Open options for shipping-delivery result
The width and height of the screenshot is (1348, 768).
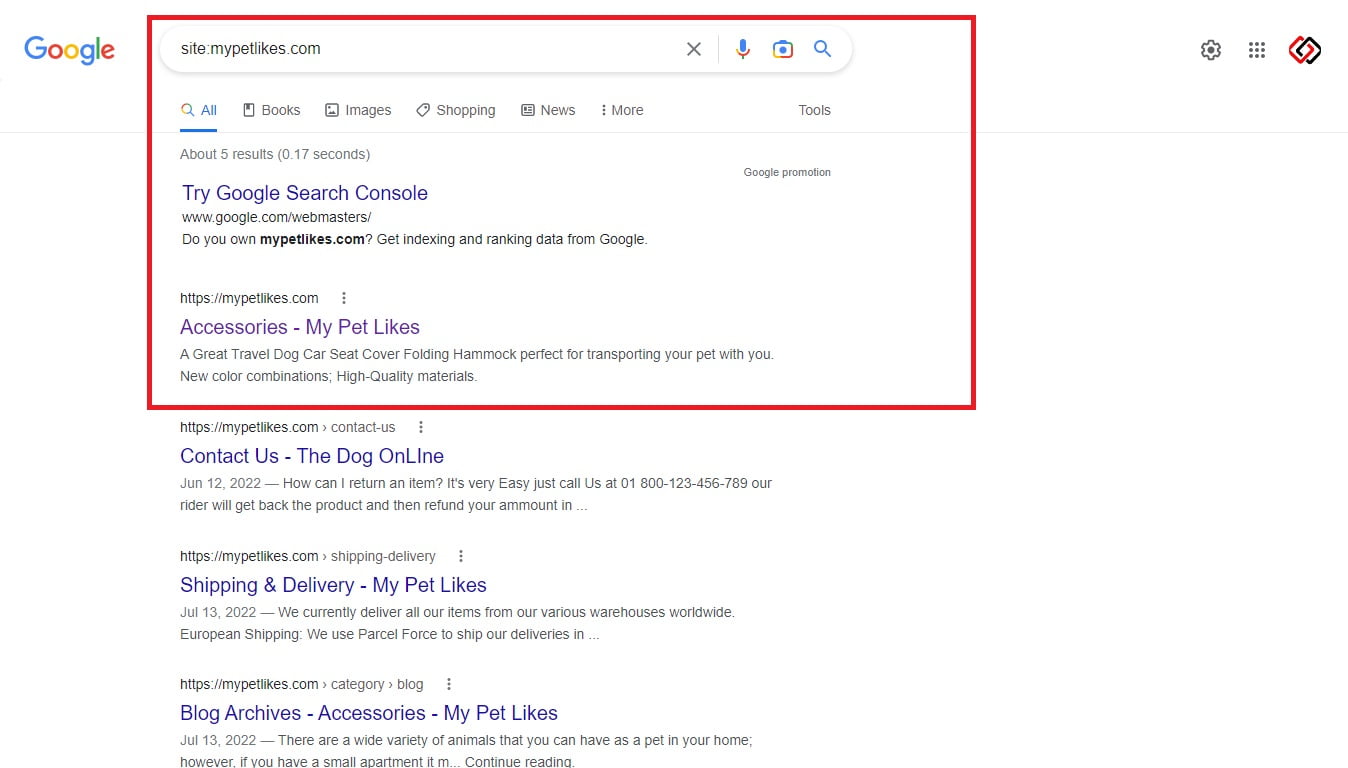point(461,556)
